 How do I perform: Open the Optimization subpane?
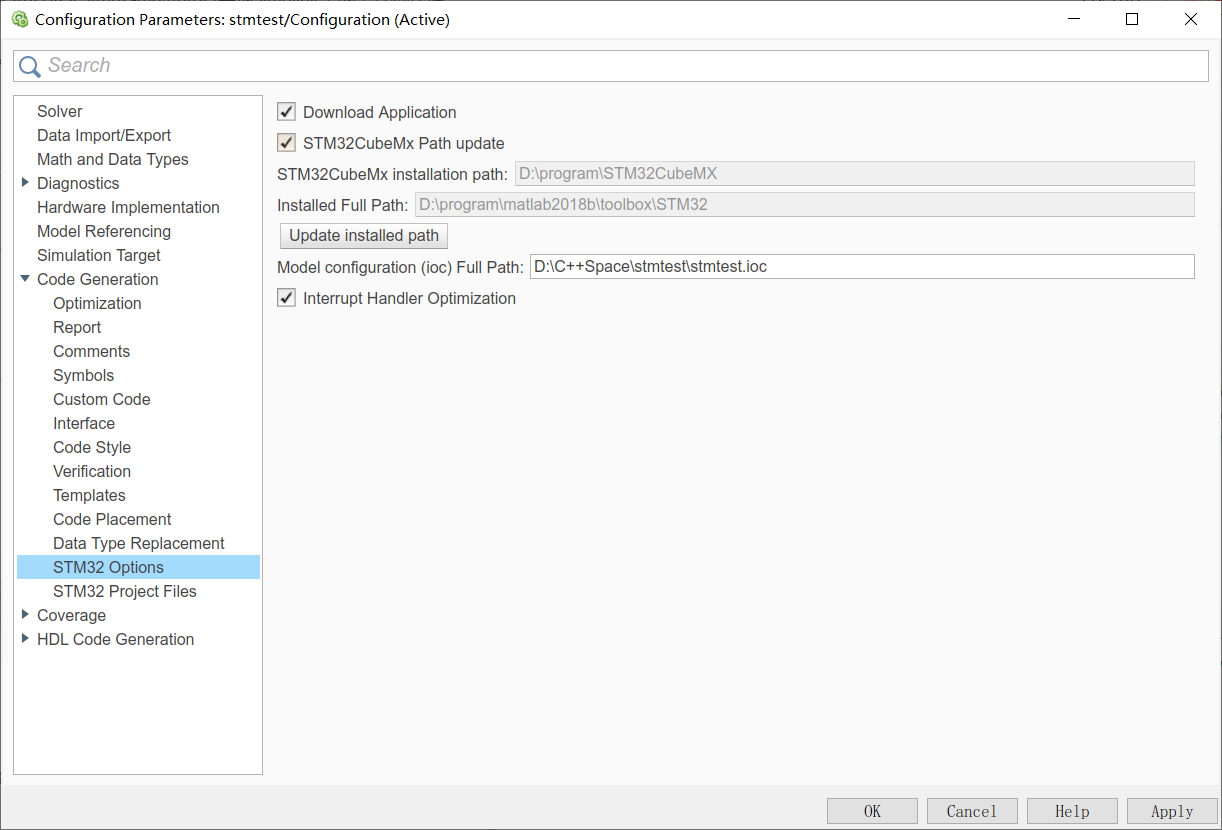(97, 303)
